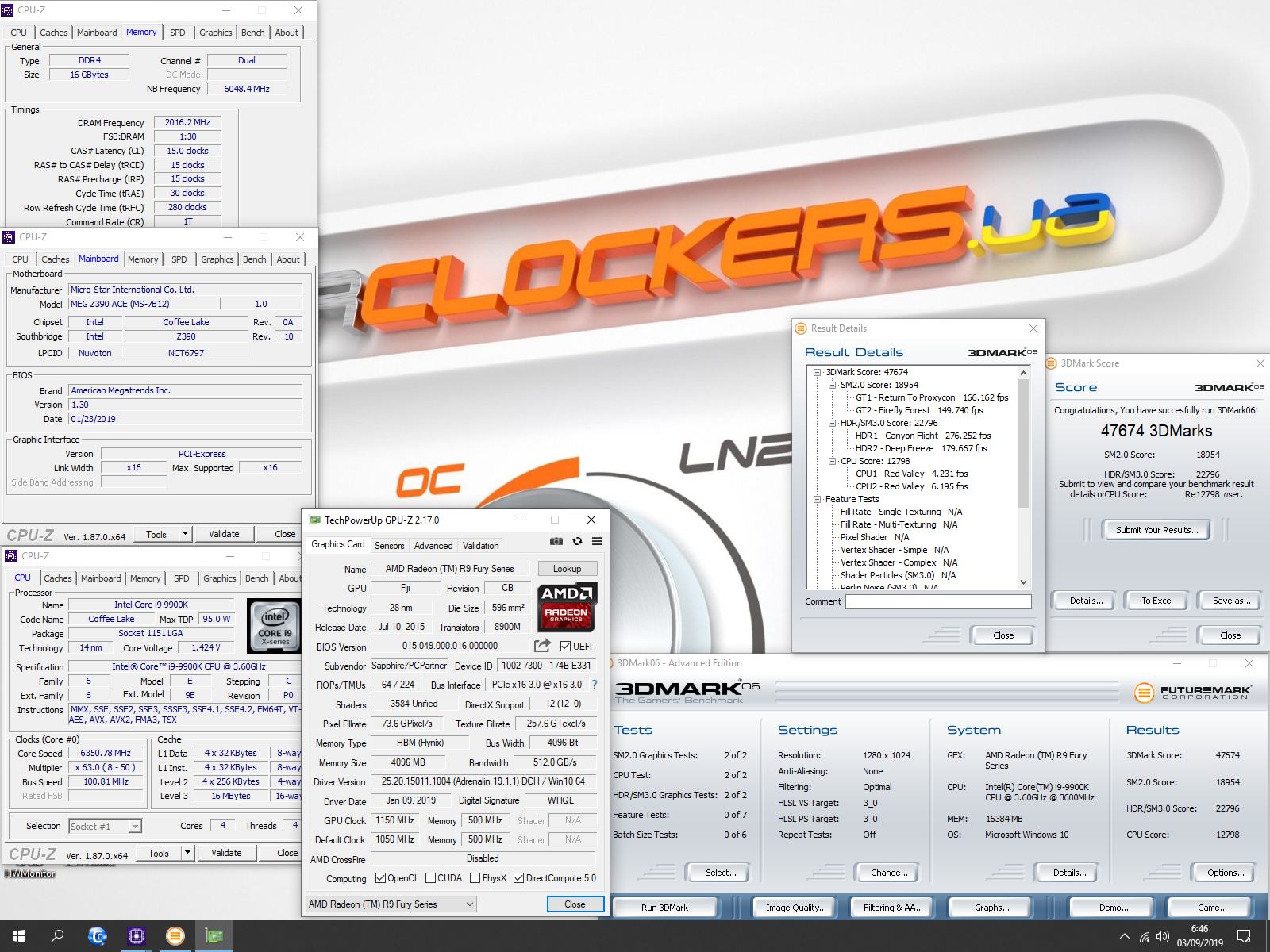Toggle the DirectCompute 5.0 checkbox

(x=518, y=878)
